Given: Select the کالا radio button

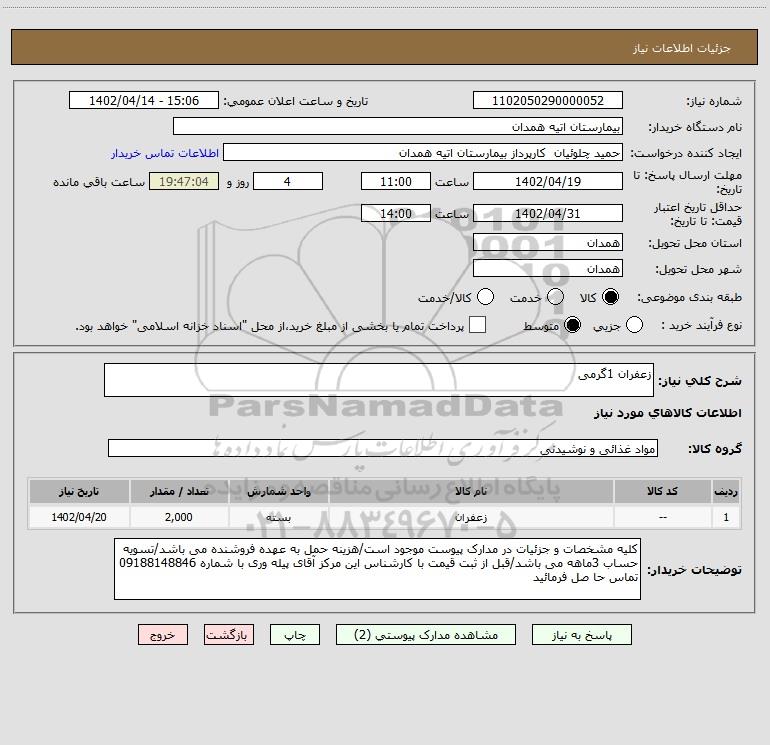Looking at the screenshot, I should pos(610,297).
